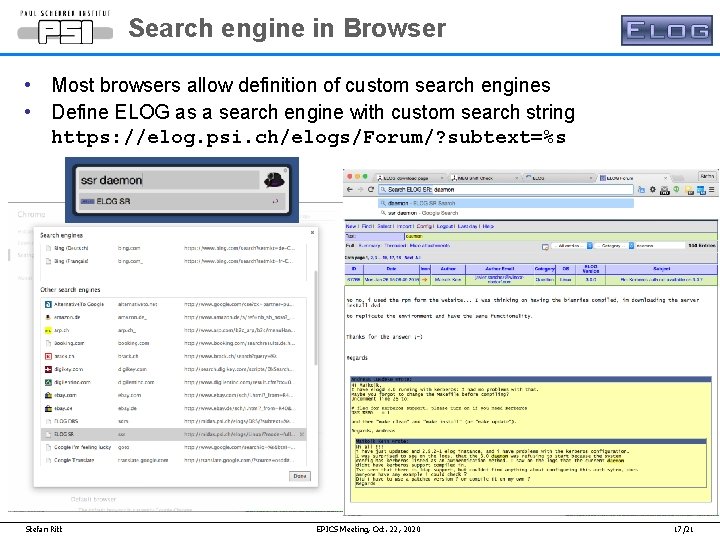Click the Done button in Search engines dialog
This screenshot has width=720, height=540.
tap(300, 476)
